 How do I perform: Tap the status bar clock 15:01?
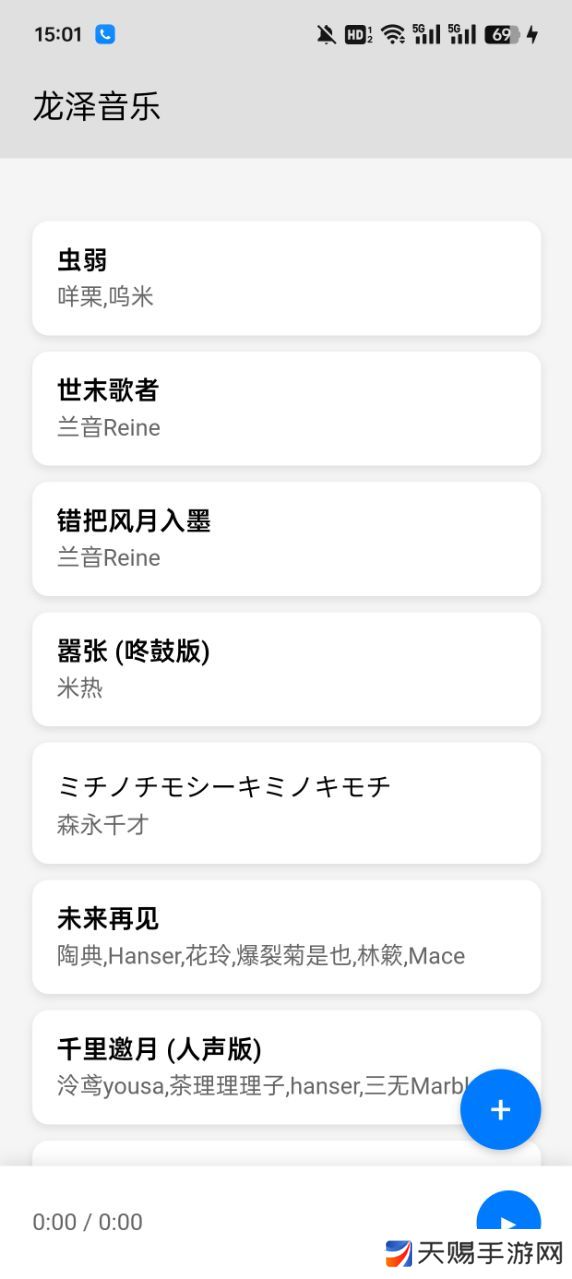pyautogui.click(x=58, y=35)
